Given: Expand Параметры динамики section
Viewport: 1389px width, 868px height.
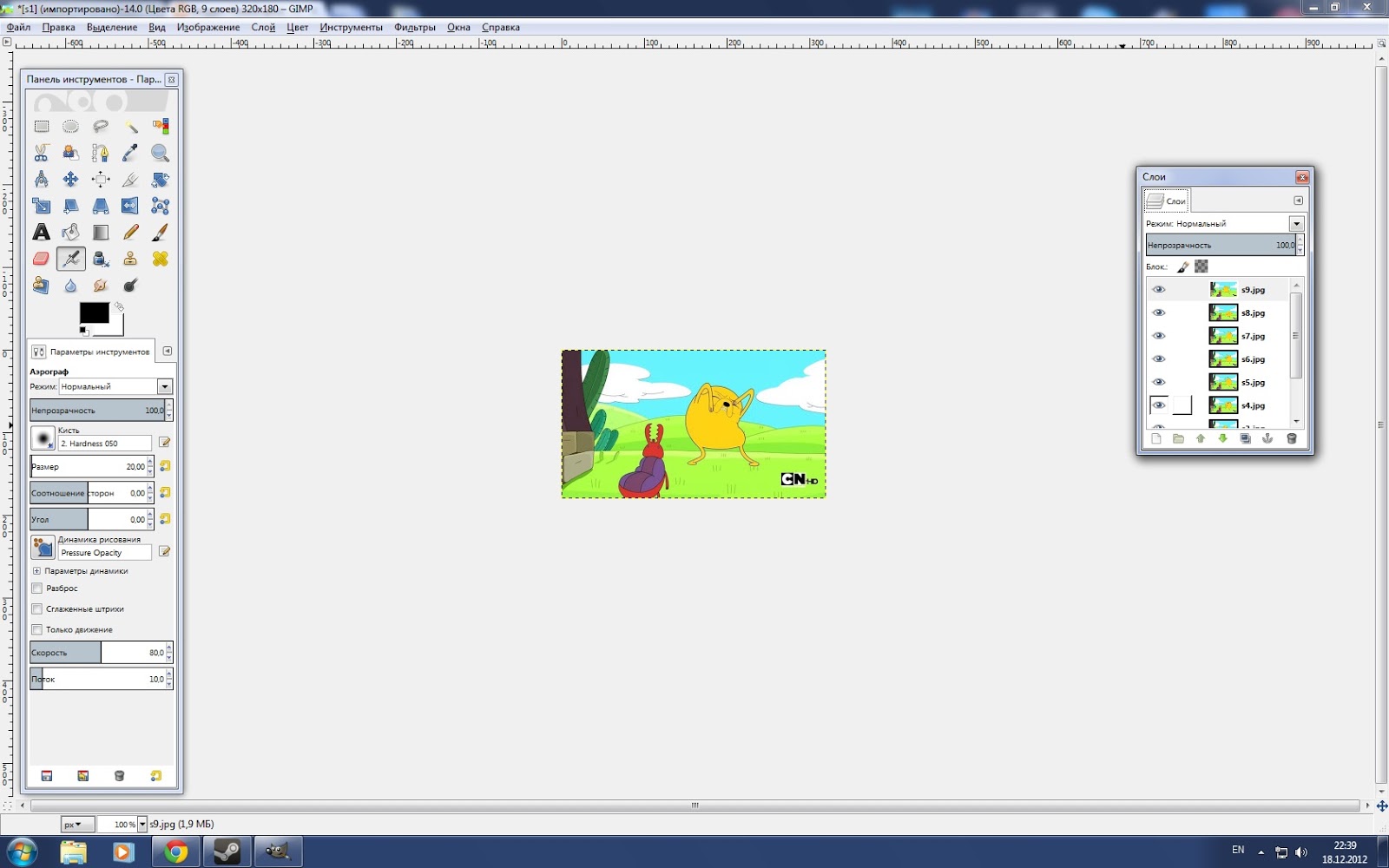Looking at the screenshot, I should pos(36,571).
